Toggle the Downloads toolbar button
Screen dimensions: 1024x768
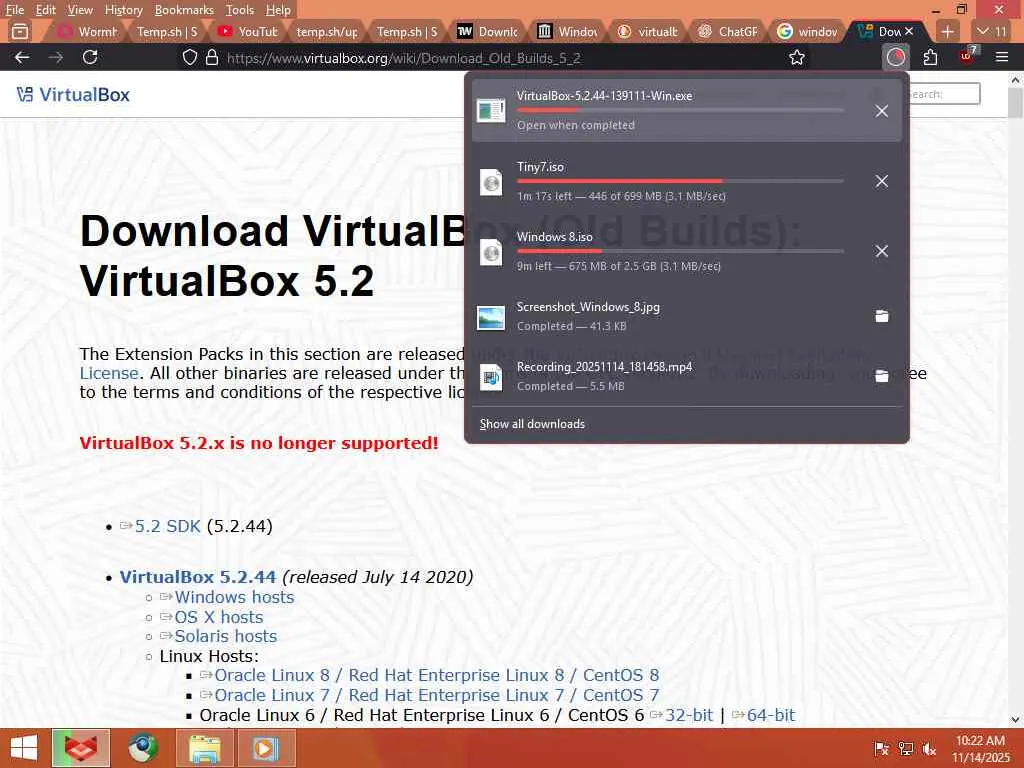click(896, 57)
